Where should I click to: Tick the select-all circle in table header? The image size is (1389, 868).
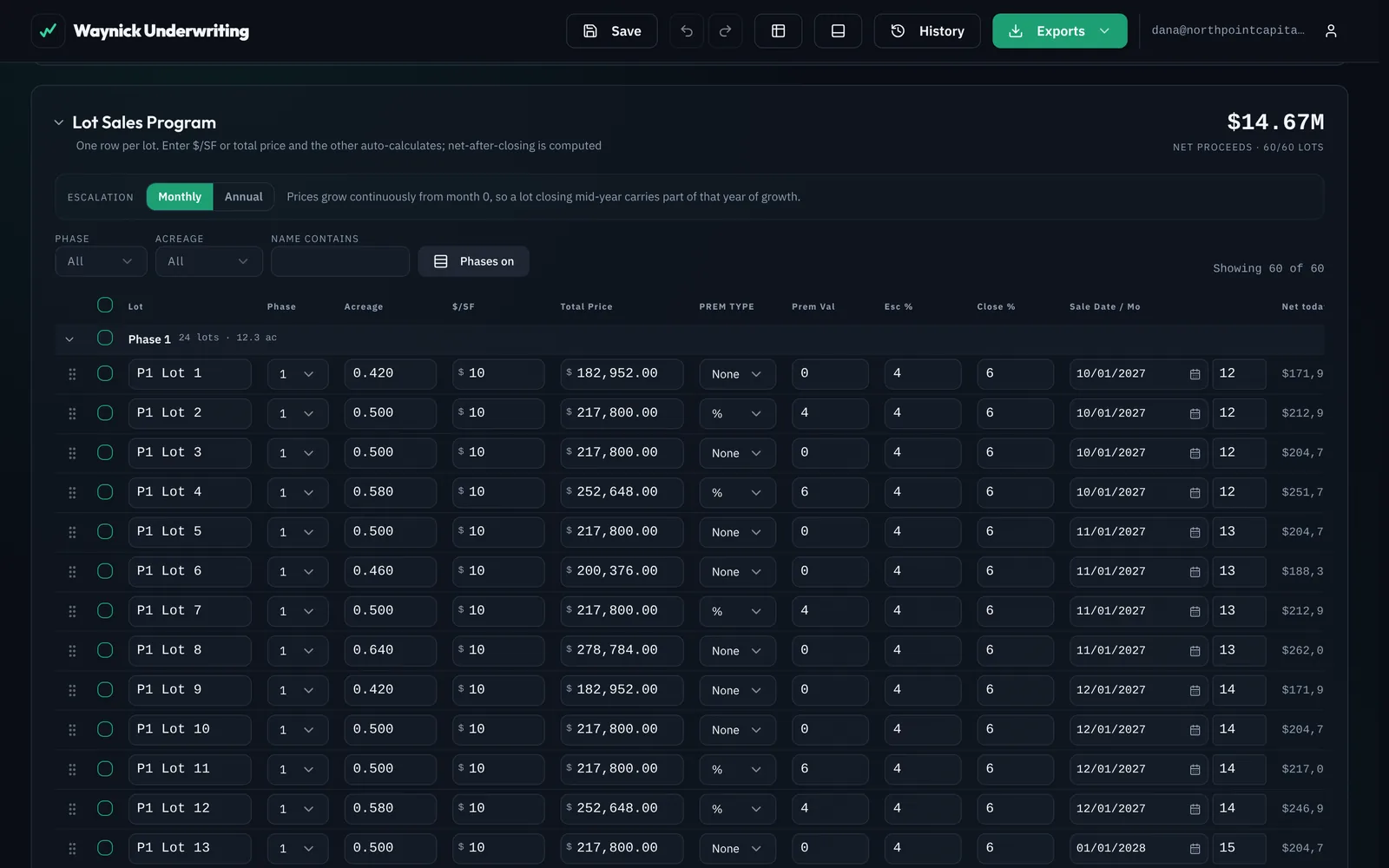(105, 305)
